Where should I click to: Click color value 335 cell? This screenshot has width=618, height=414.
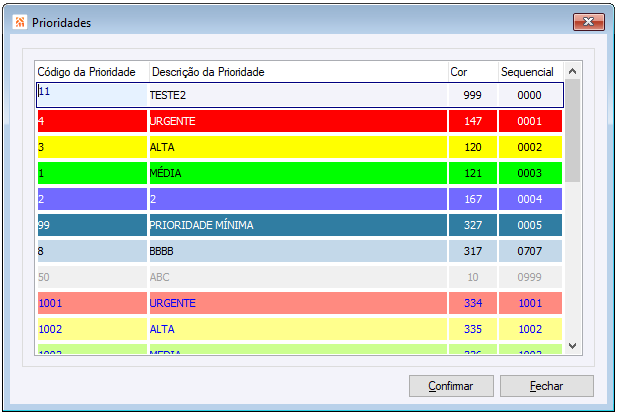point(473,329)
